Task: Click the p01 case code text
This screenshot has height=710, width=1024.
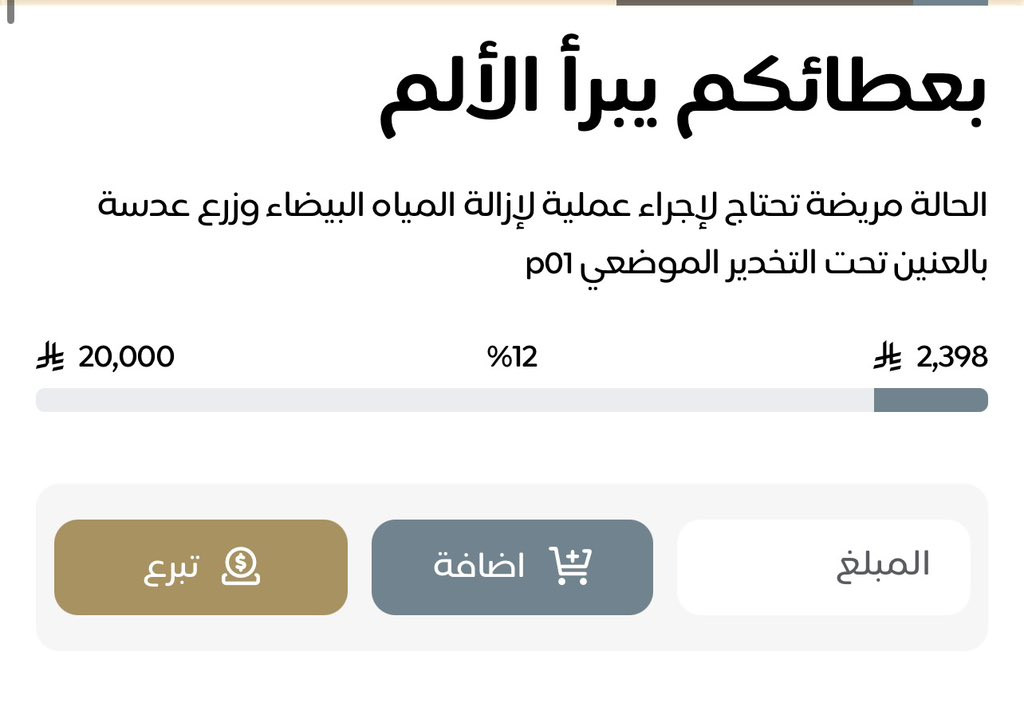Action: 549,264
